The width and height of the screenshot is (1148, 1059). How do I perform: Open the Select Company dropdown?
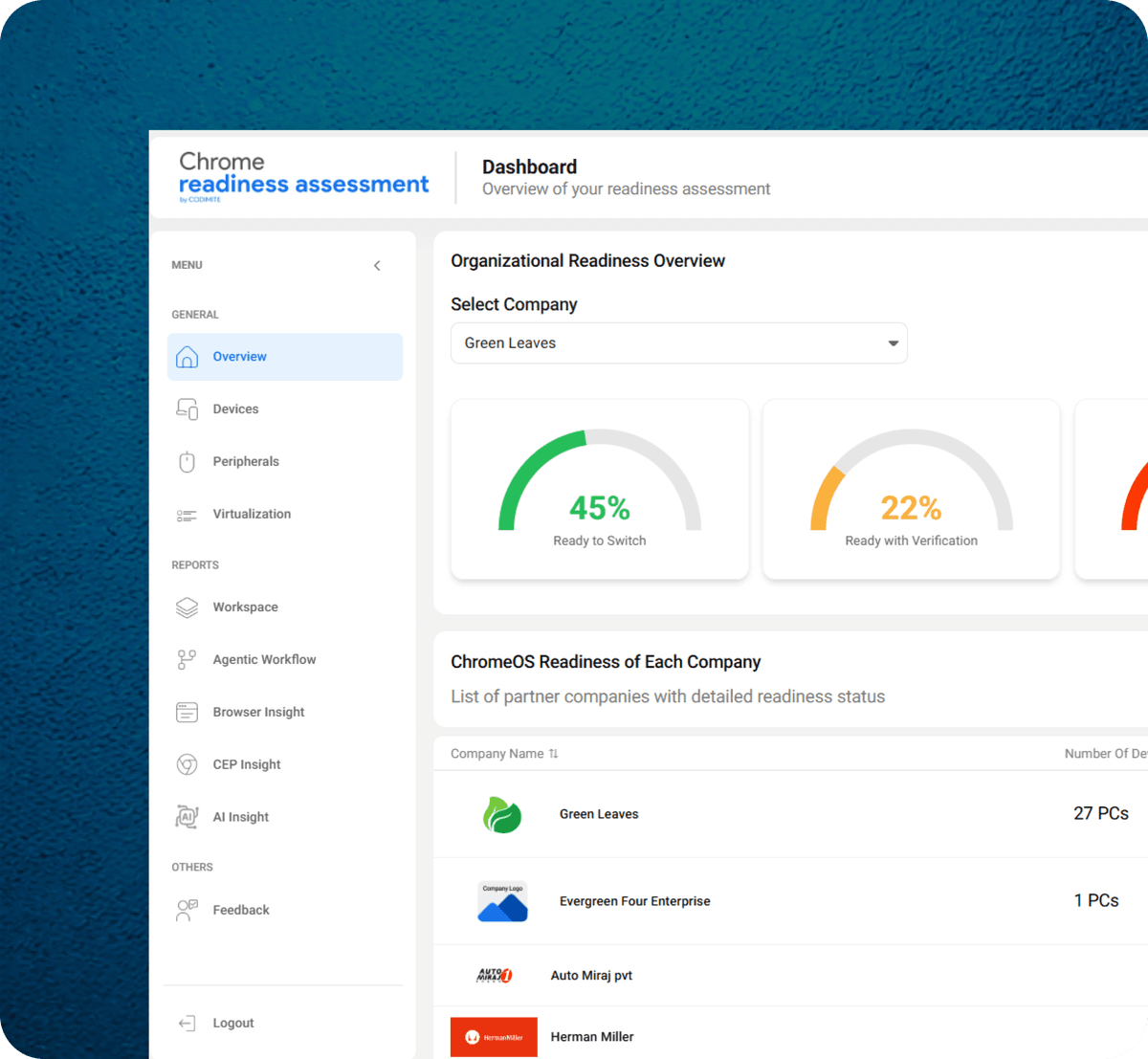click(678, 343)
